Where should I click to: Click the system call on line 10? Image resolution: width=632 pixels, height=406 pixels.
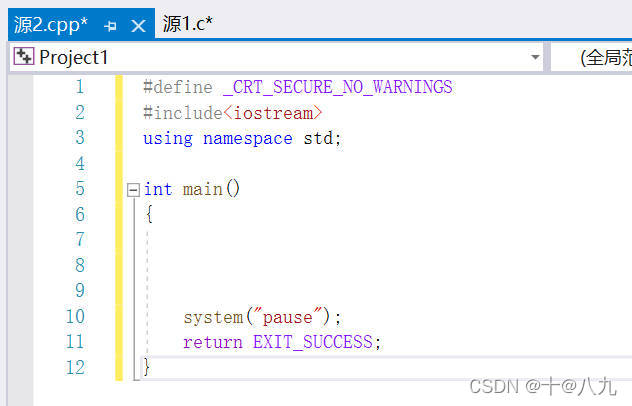coord(213,317)
